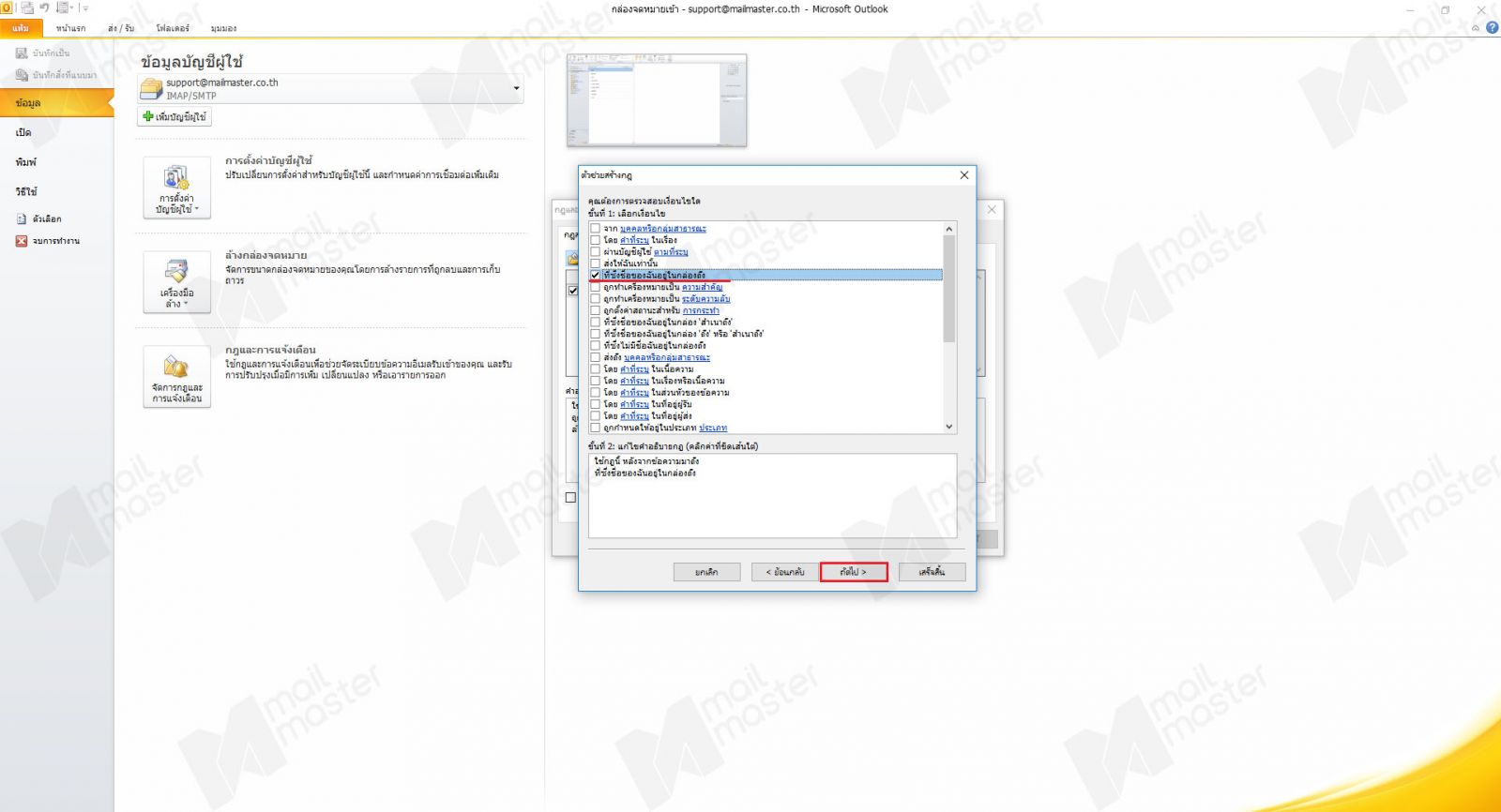Open the ประเทศ link in last condition row

point(713,428)
